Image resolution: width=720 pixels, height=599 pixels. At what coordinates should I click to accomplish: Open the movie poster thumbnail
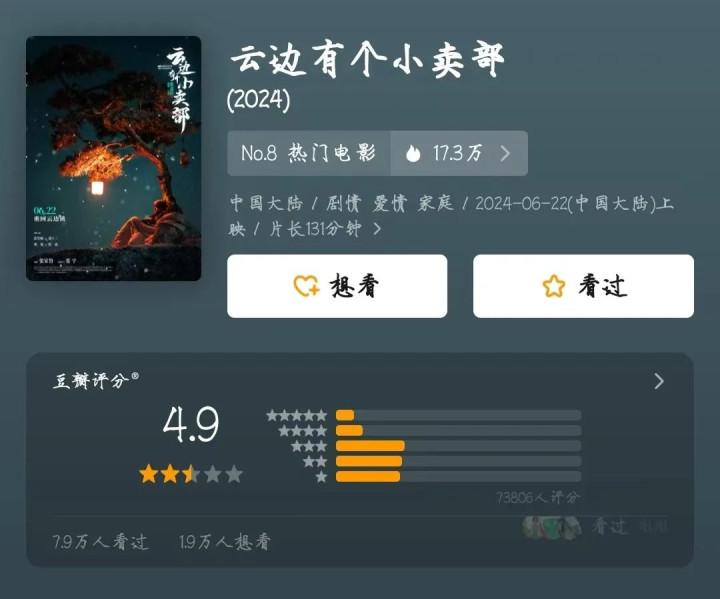(113, 158)
